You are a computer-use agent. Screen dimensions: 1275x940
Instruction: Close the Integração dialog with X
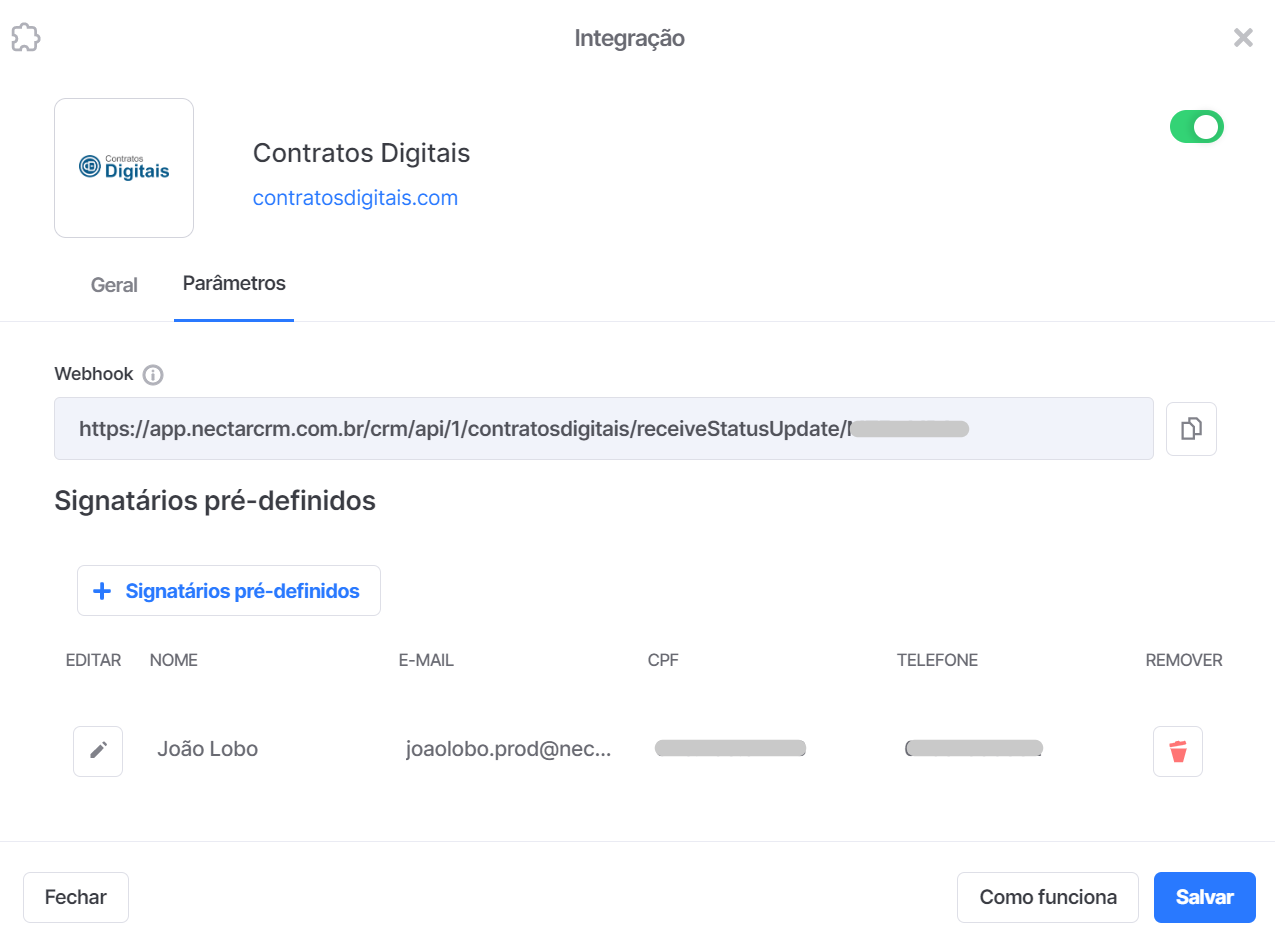(1243, 38)
